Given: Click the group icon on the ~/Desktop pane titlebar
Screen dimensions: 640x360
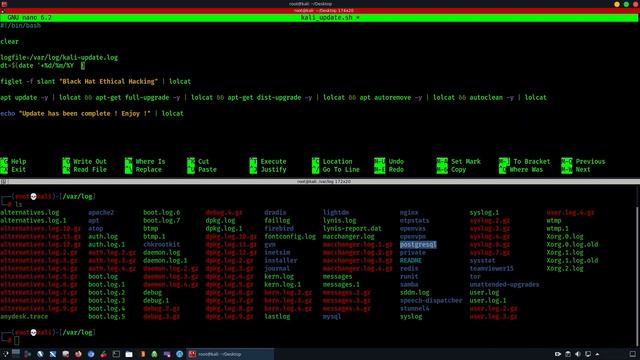Looking at the screenshot, I should [3, 10].
